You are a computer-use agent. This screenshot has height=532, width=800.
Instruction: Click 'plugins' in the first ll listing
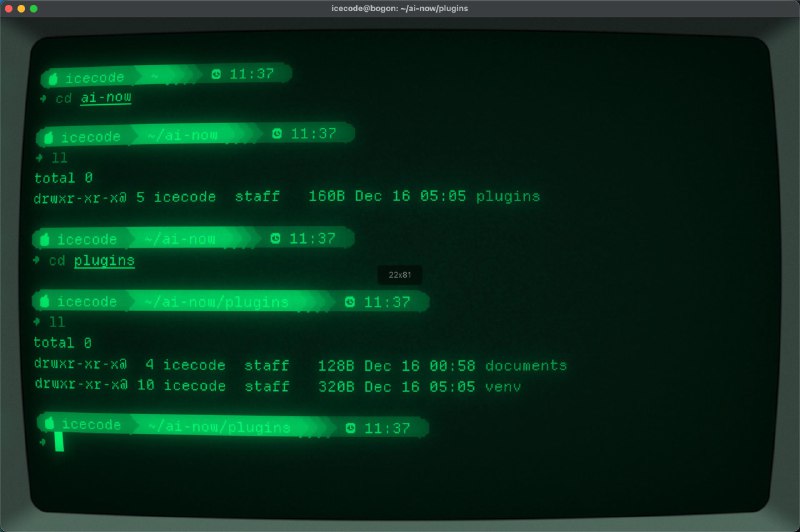[x=508, y=197]
